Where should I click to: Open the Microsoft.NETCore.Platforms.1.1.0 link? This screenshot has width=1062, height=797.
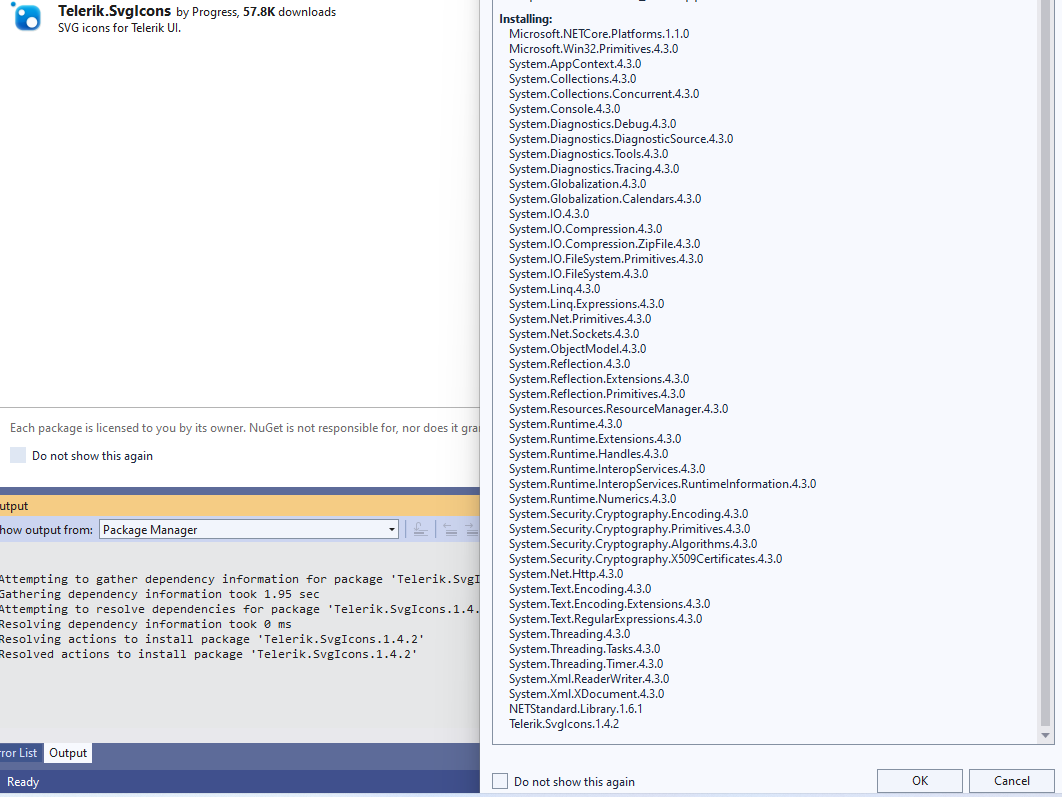click(x=598, y=33)
